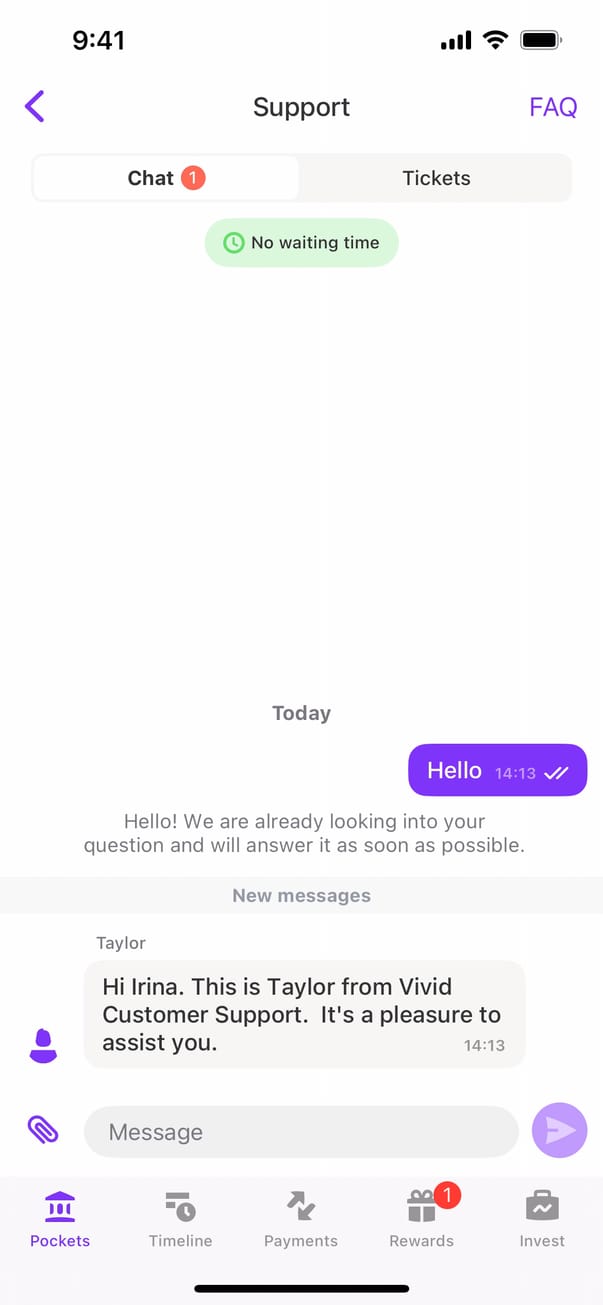Image resolution: width=603 pixels, height=1305 pixels.
Task: Open the Pockets tab
Action: pos(60,1220)
